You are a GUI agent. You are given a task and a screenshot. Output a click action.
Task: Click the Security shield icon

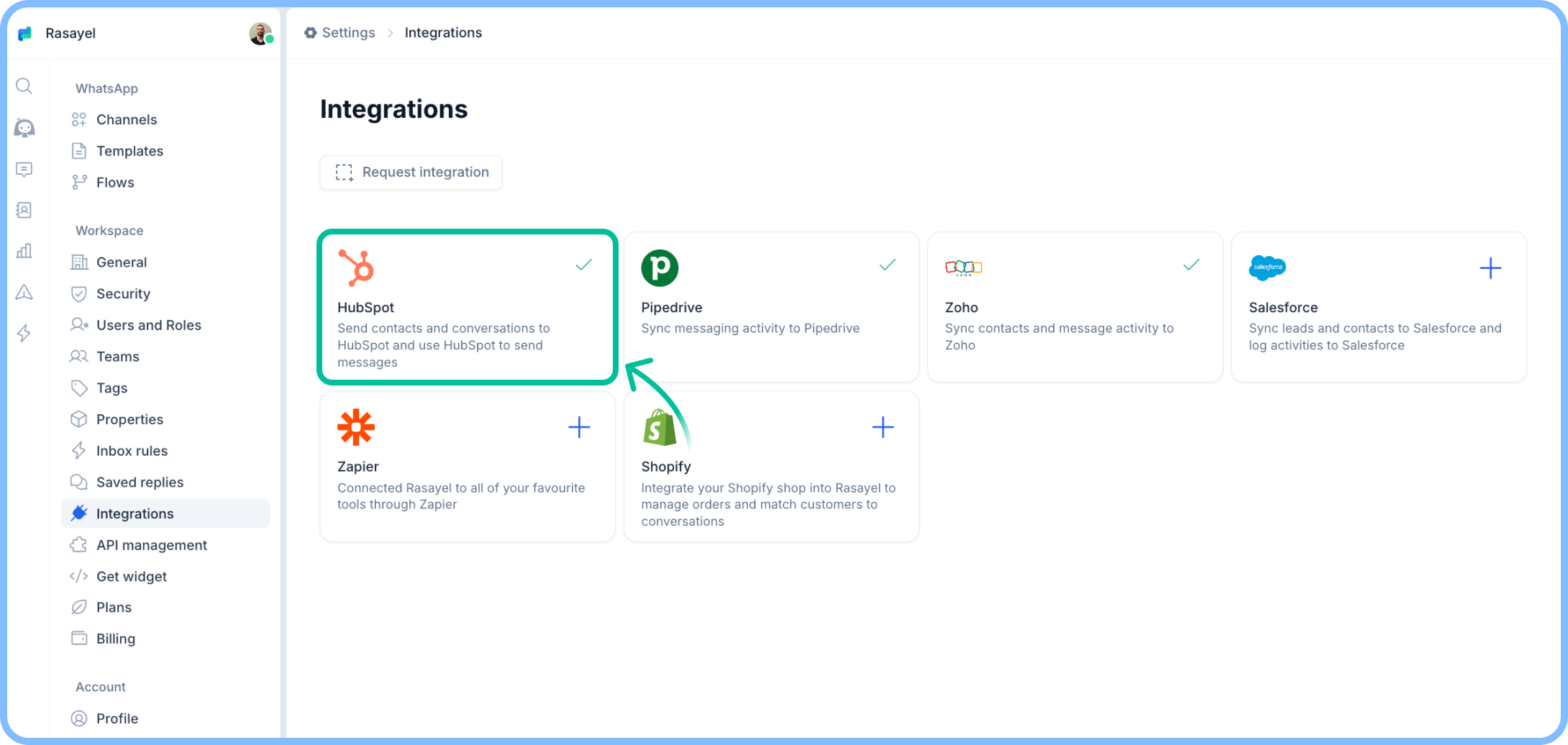(79, 293)
